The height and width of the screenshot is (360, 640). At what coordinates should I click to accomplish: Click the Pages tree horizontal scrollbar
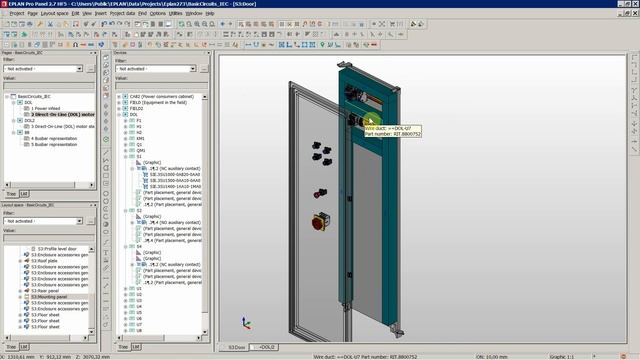click(x=49, y=185)
